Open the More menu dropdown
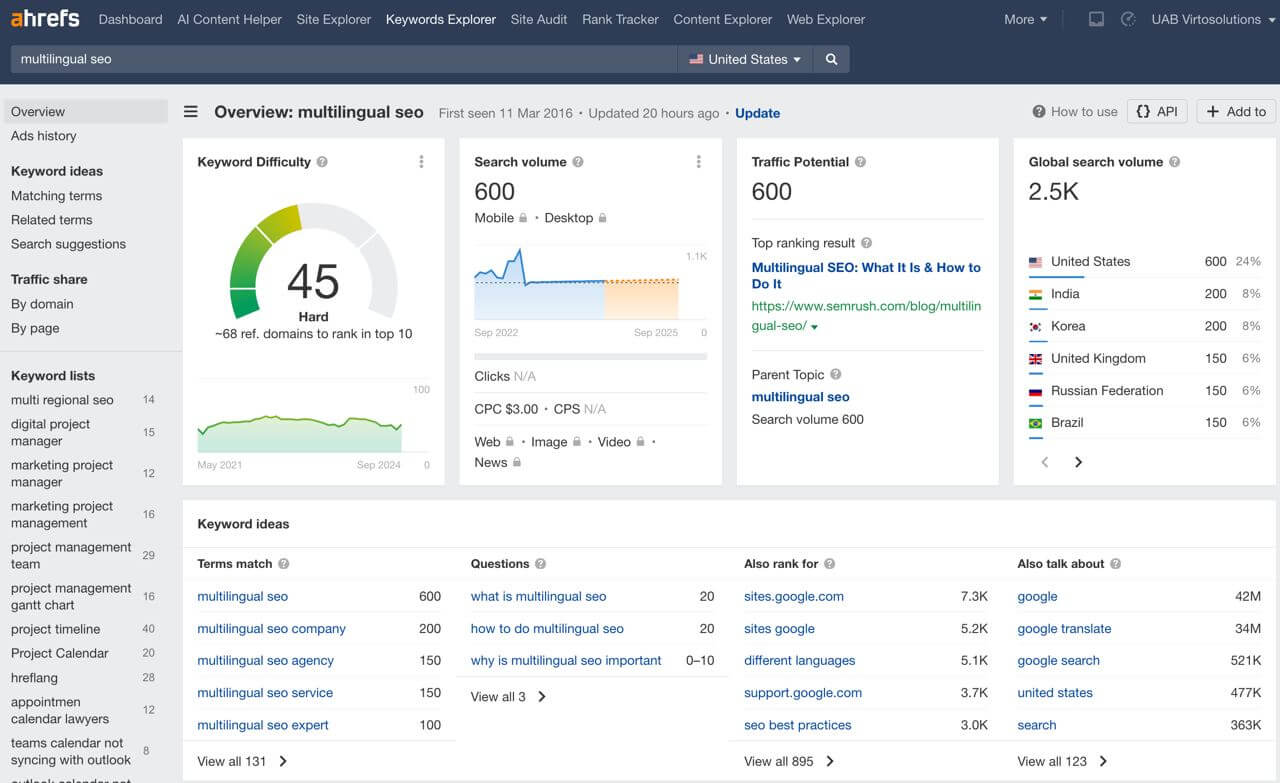1280x783 pixels. 1025,19
